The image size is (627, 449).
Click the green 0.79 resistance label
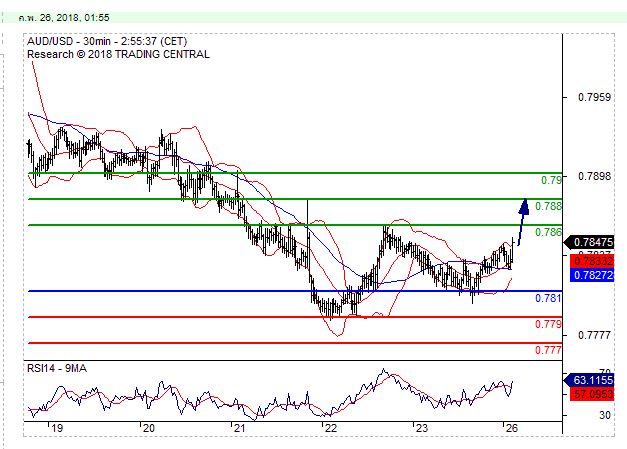pyautogui.click(x=551, y=180)
